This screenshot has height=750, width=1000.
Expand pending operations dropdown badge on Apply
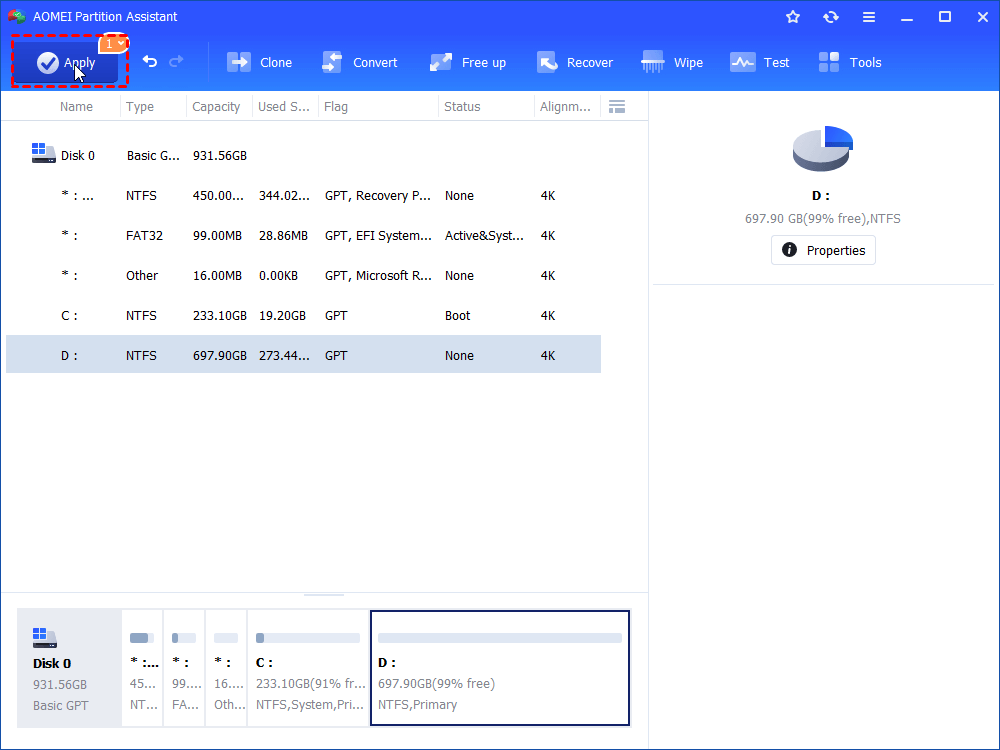click(x=114, y=44)
